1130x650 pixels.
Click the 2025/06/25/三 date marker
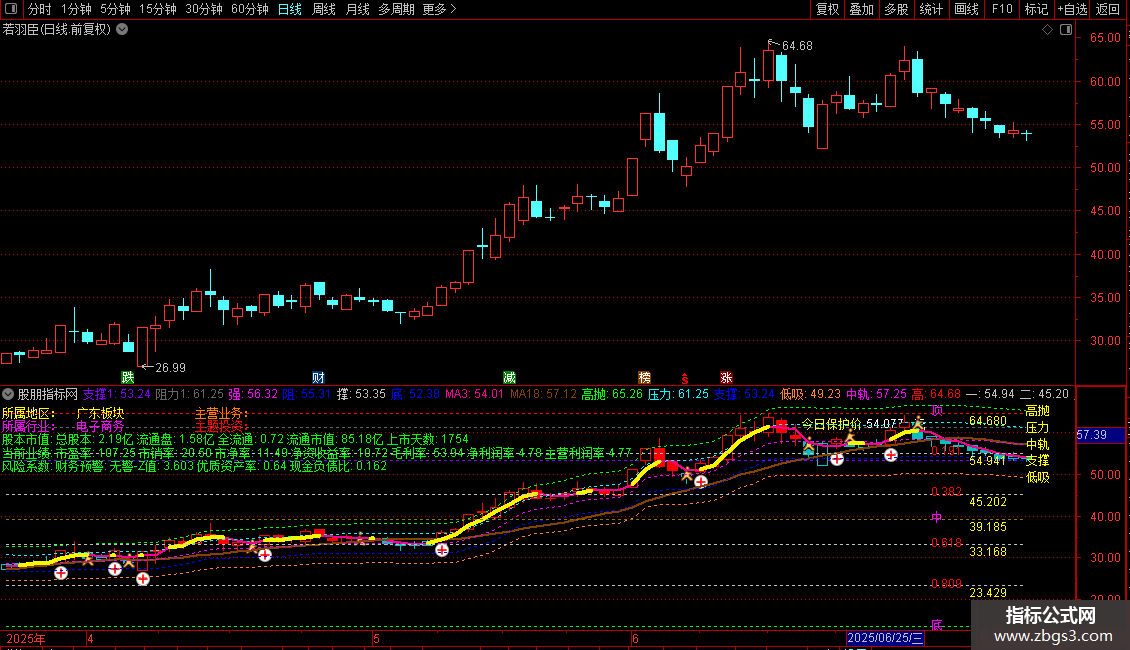[x=885, y=638]
